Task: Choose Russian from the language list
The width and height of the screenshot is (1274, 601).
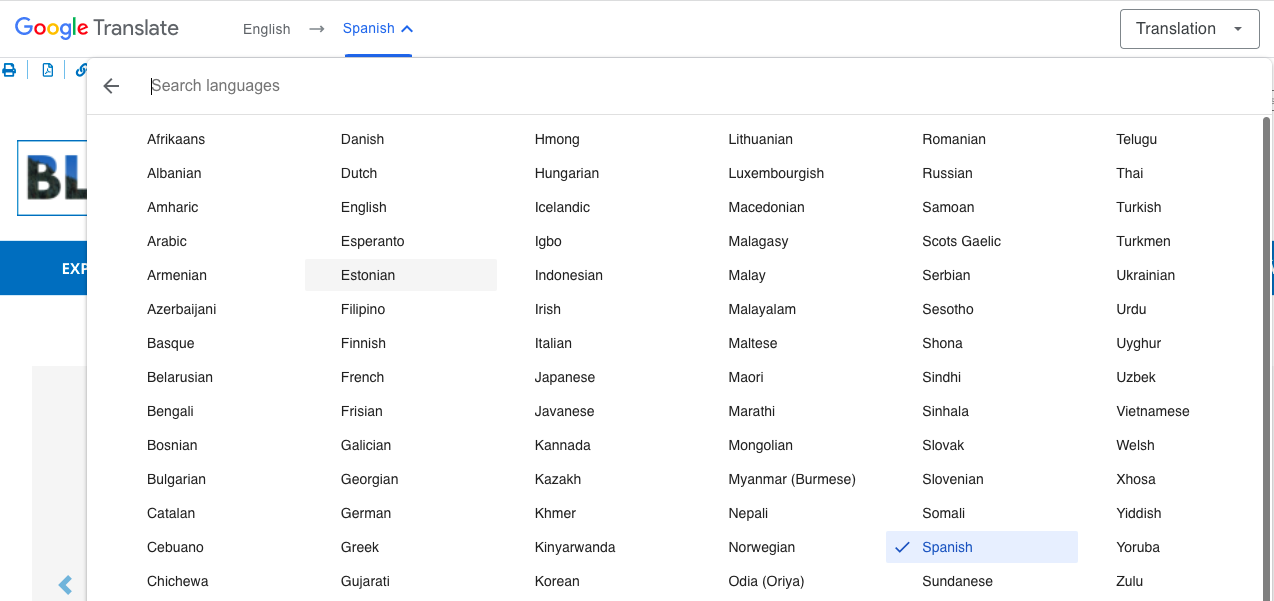Action: click(947, 173)
